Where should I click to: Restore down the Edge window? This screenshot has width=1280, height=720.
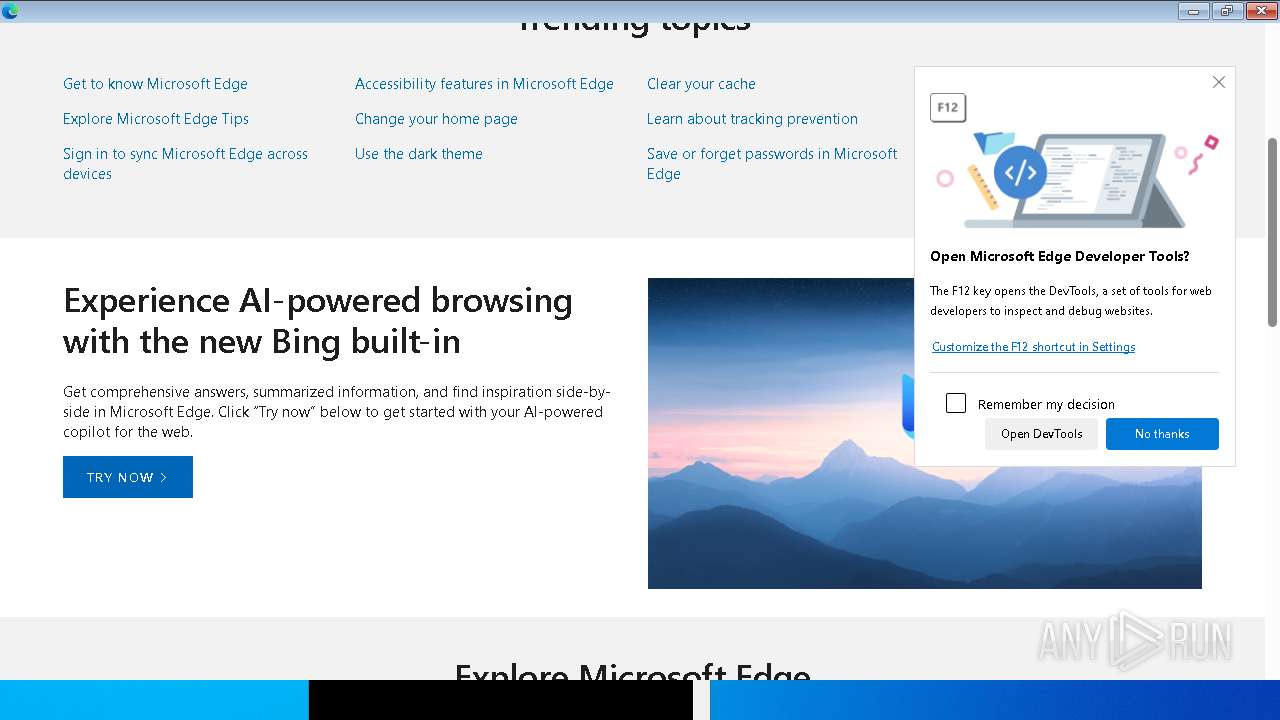tap(1226, 11)
